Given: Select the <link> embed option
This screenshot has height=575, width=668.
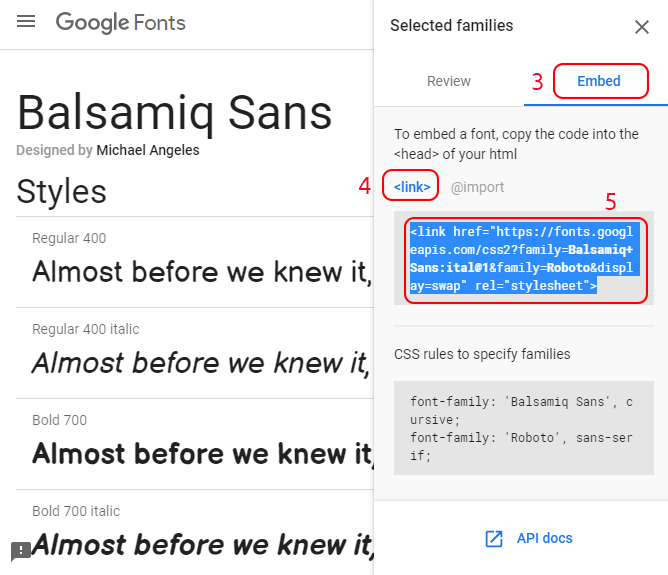Looking at the screenshot, I should (x=412, y=187).
